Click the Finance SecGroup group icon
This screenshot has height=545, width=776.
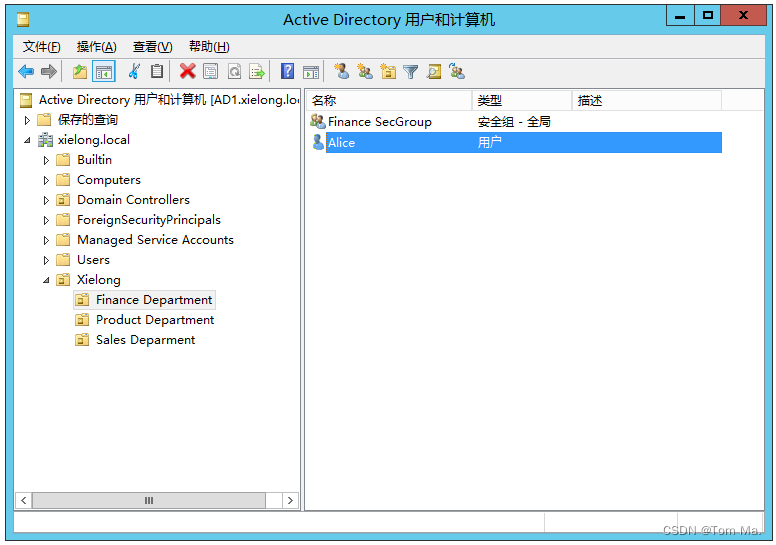click(x=317, y=121)
